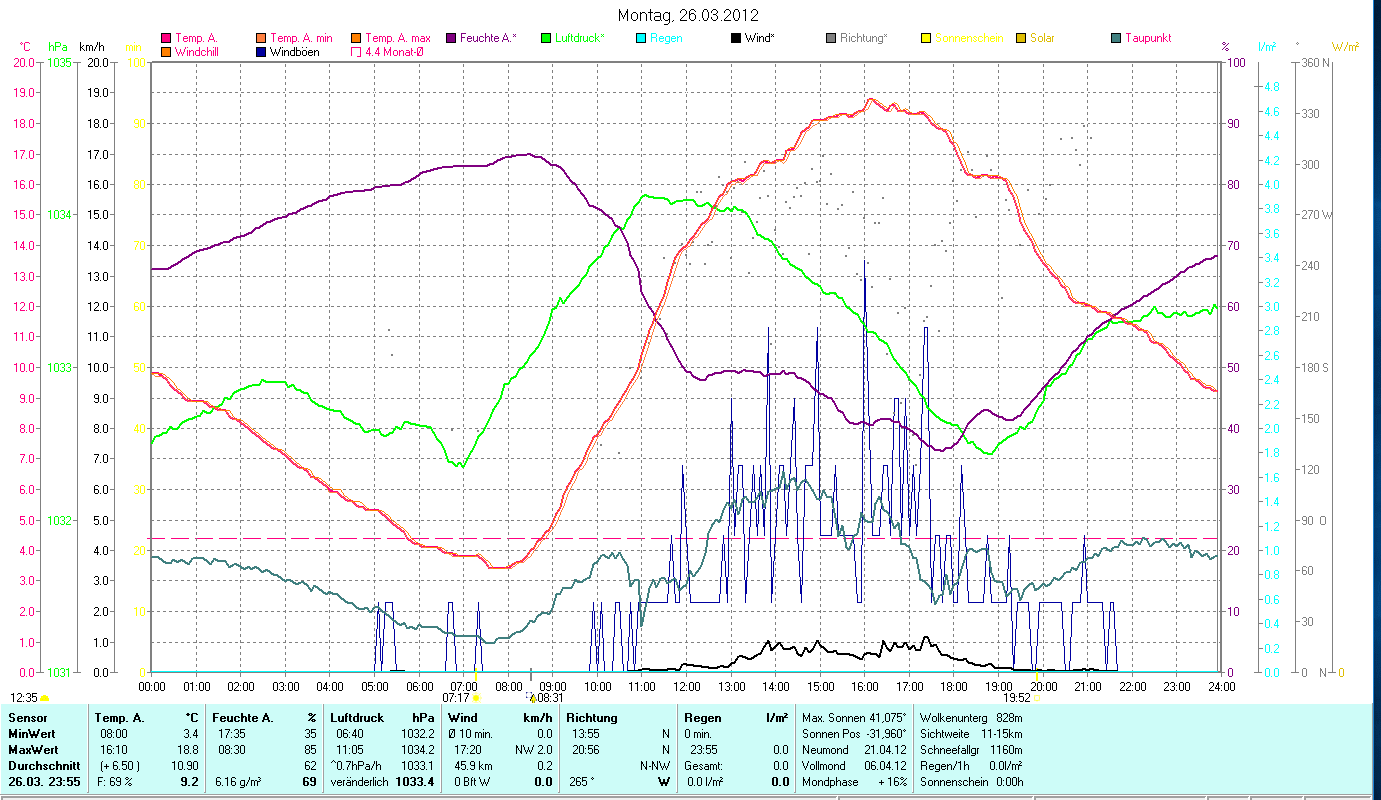This screenshot has height=800, width=1381.
Task: Click the sunset sun icon at 19:52
Action: [1036, 698]
